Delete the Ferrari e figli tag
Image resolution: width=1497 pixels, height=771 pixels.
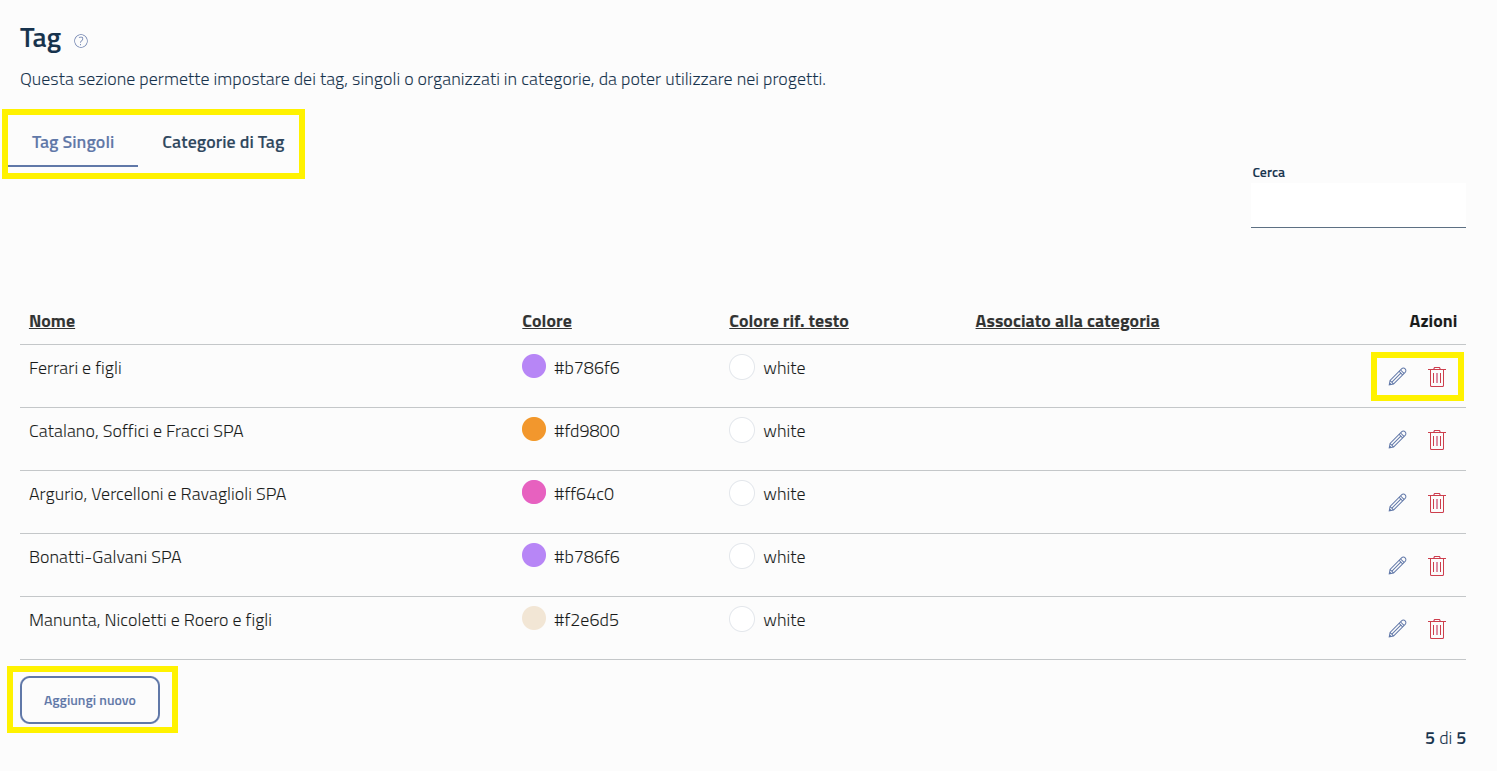[x=1437, y=377]
